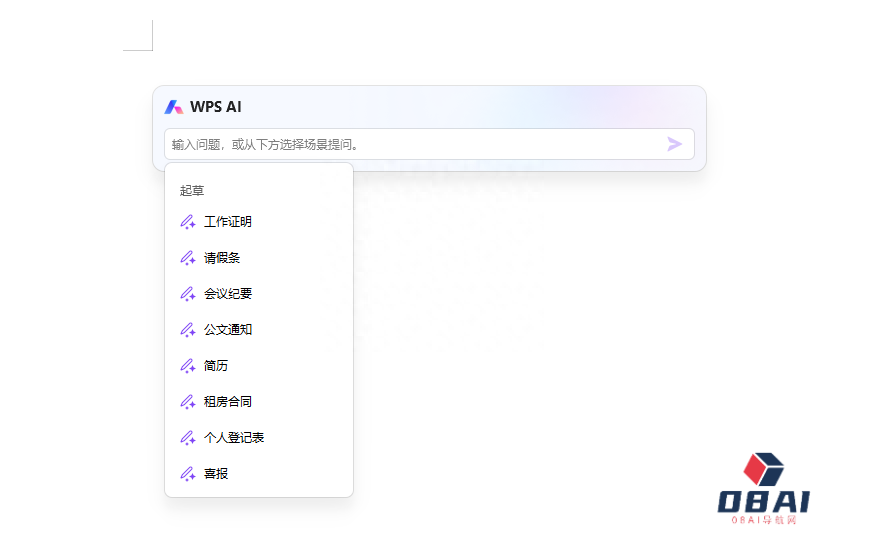
Task: Choose the 简历 template option
Action: tap(216, 366)
